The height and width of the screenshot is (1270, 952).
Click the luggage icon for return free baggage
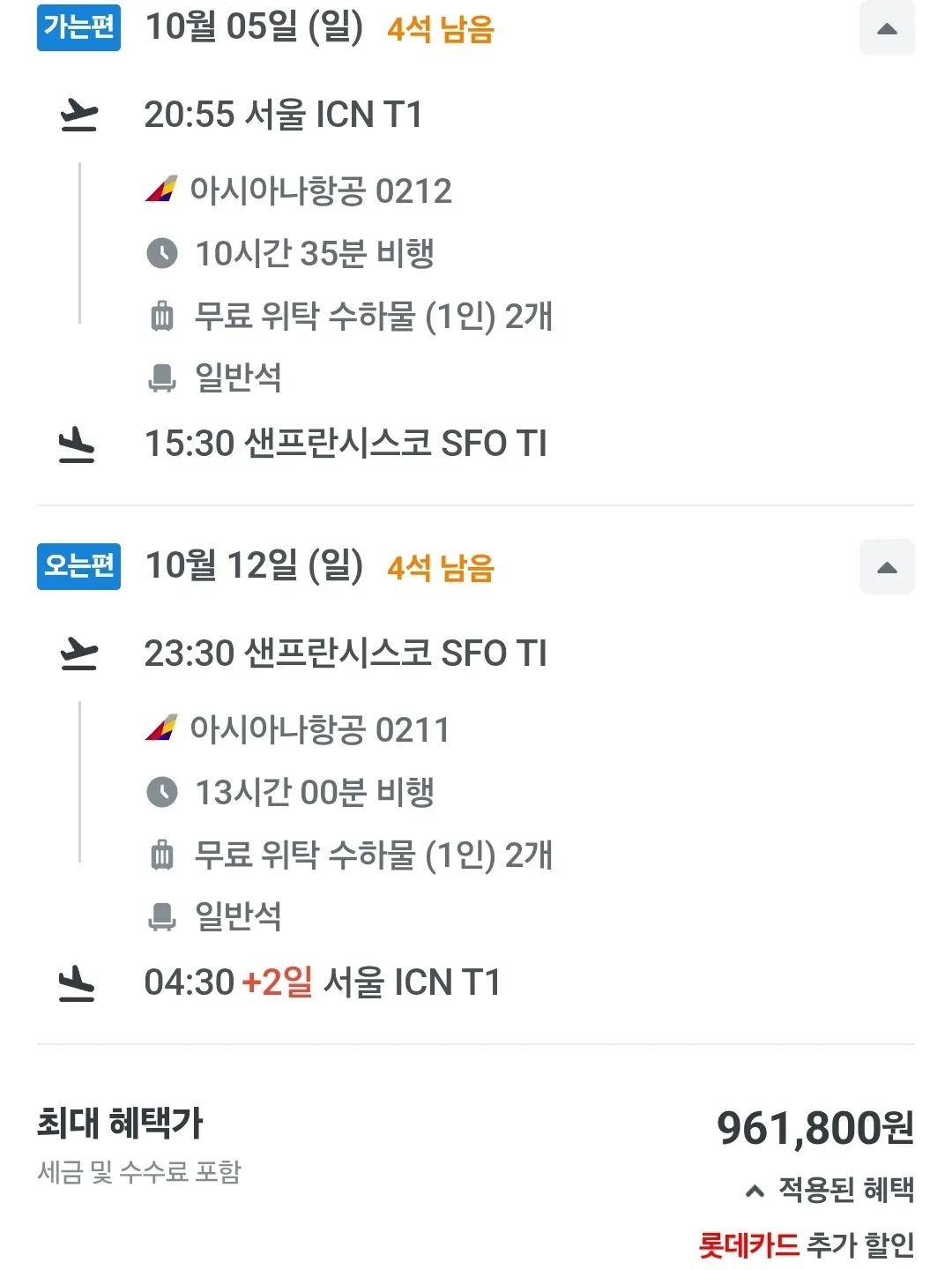point(162,855)
